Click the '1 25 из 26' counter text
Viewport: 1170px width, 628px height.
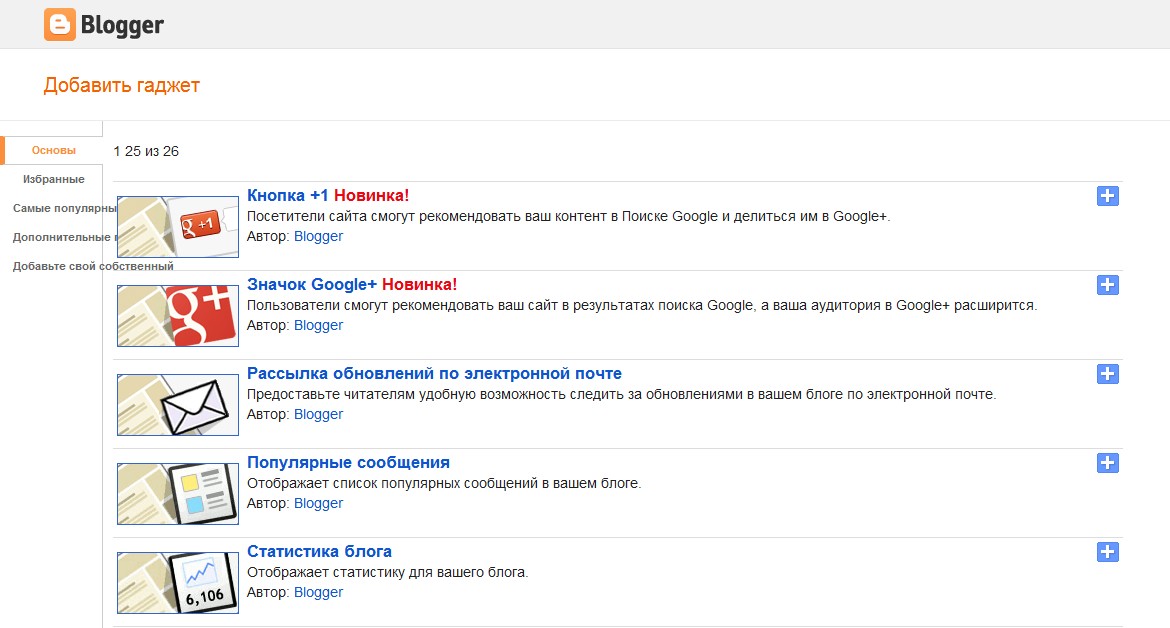pos(146,151)
